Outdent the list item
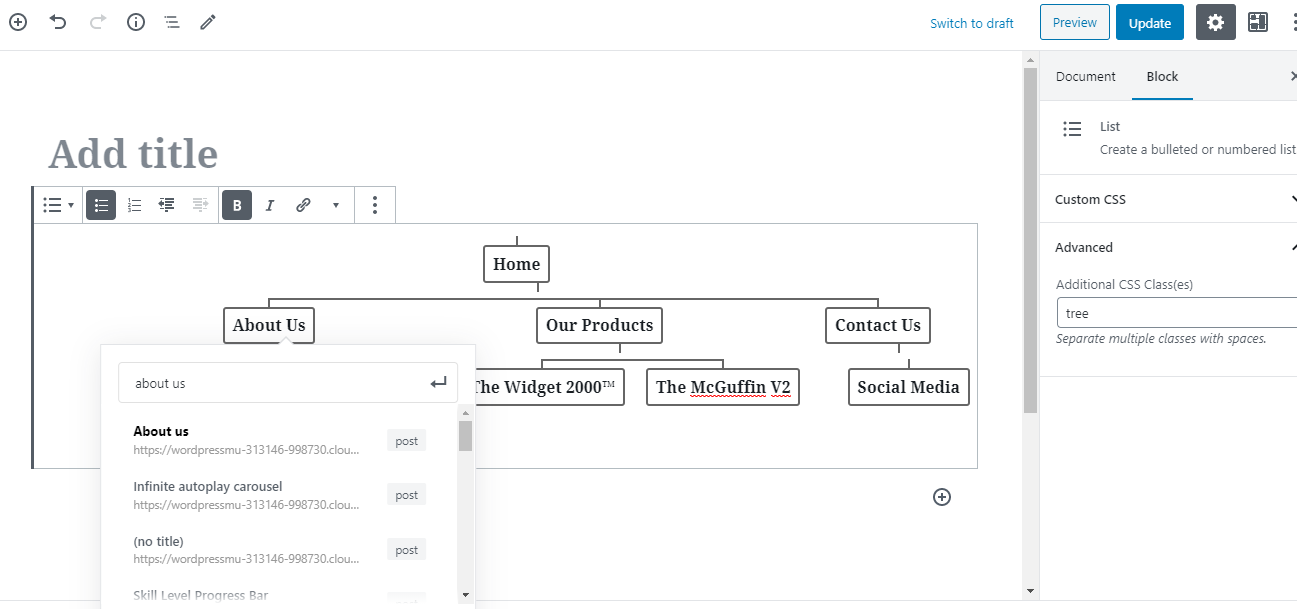The width and height of the screenshot is (1297, 609). (x=167, y=205)
